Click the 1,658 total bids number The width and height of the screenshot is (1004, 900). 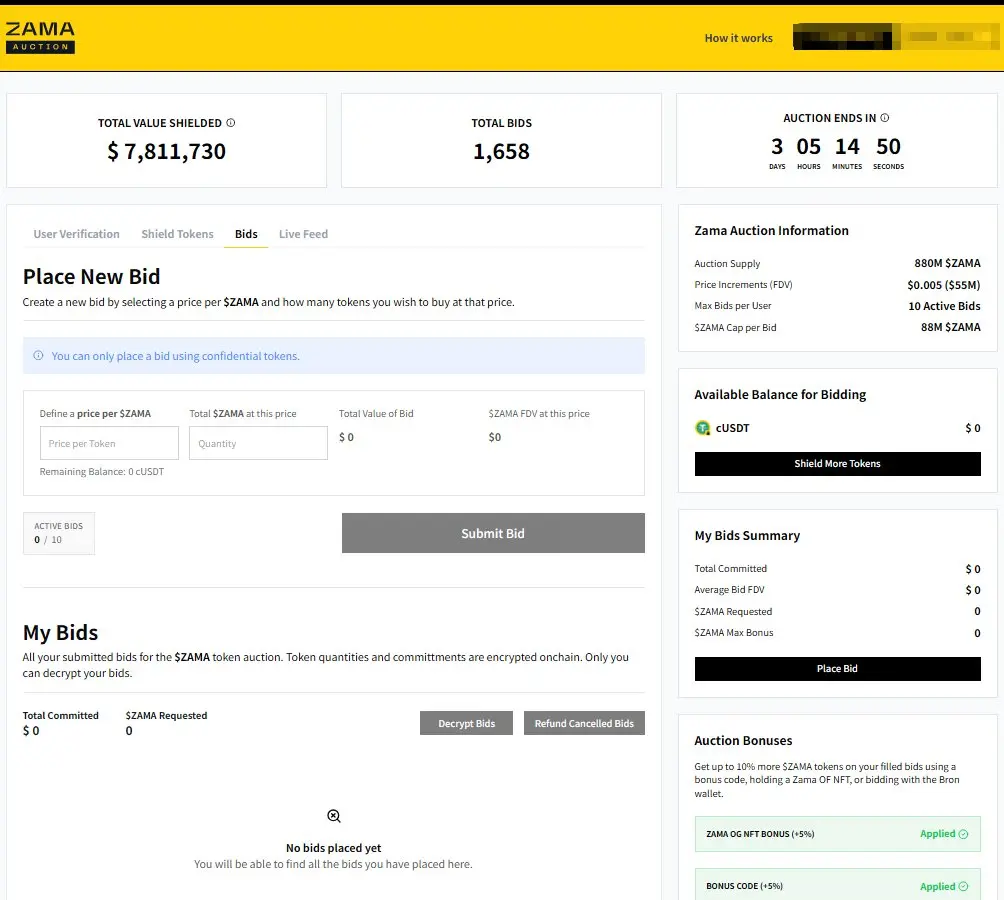pos(501,151)
